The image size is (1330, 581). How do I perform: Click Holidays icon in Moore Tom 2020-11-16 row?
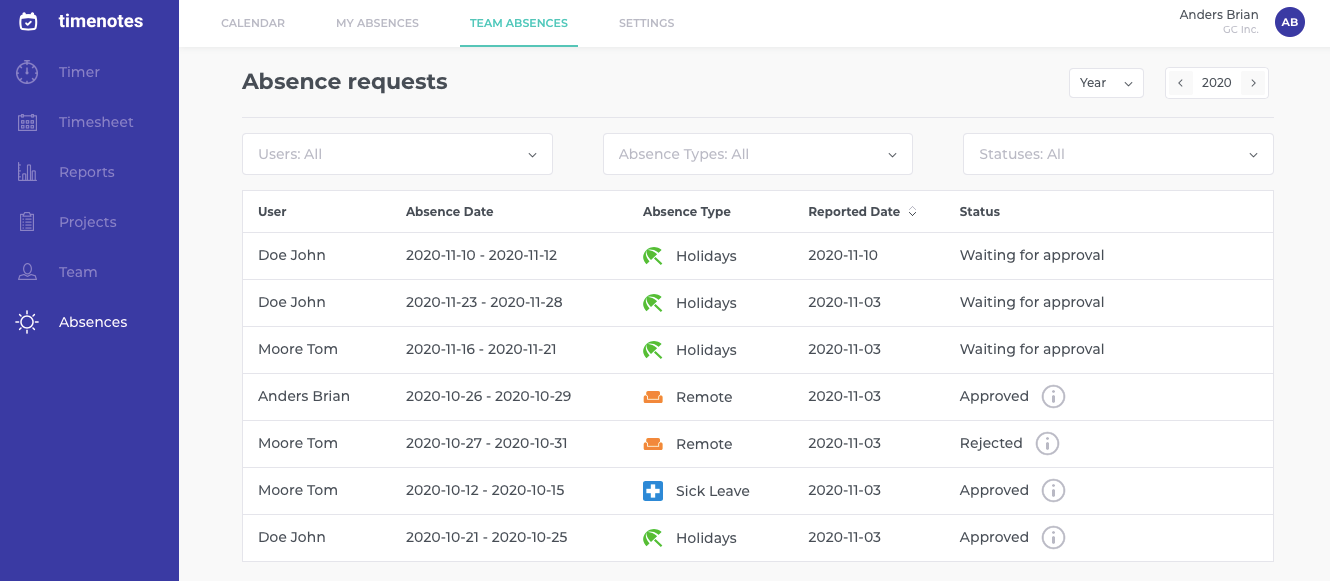coord(653,350)
